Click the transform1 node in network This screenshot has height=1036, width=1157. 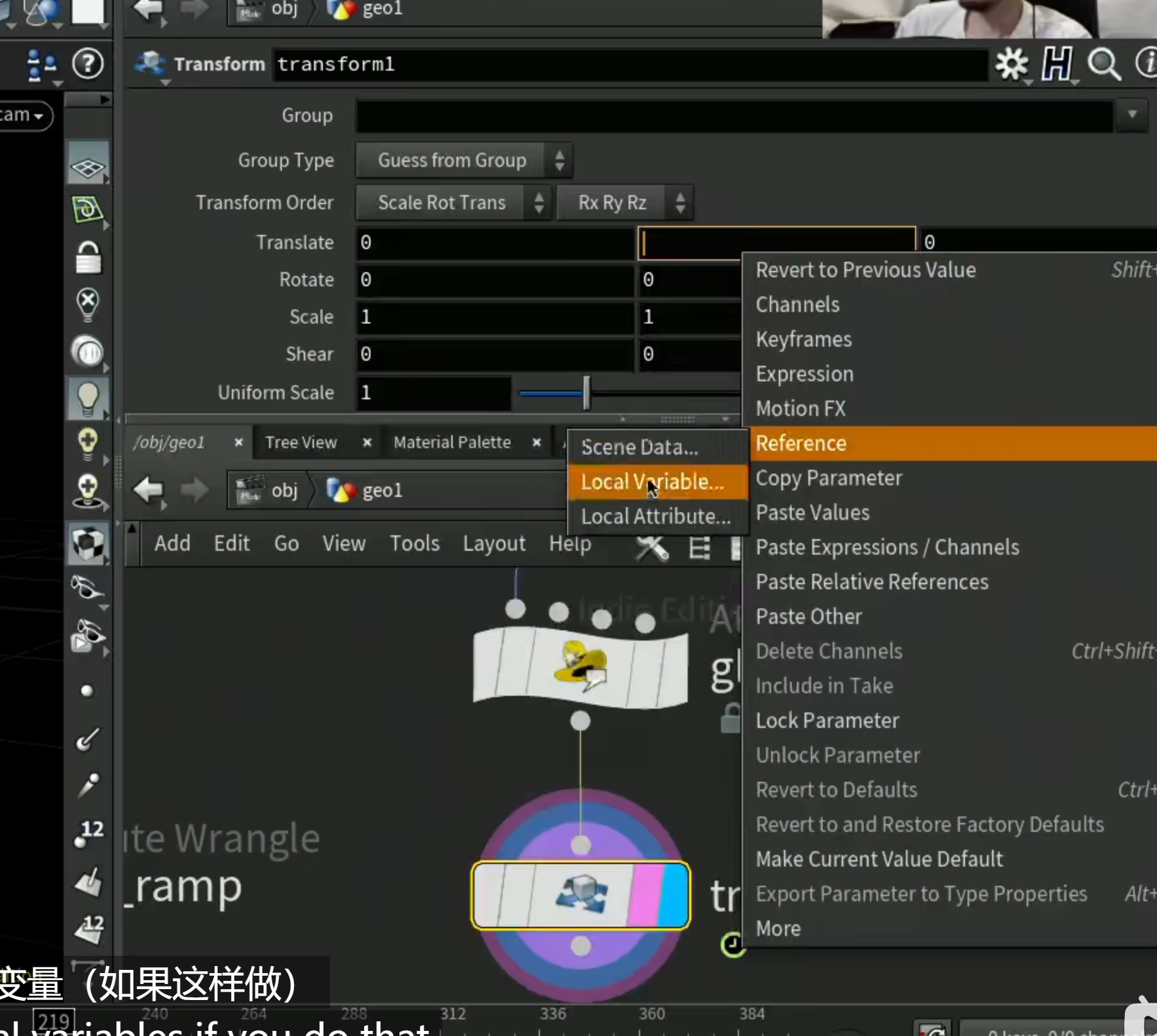click(x=580, y=895)
